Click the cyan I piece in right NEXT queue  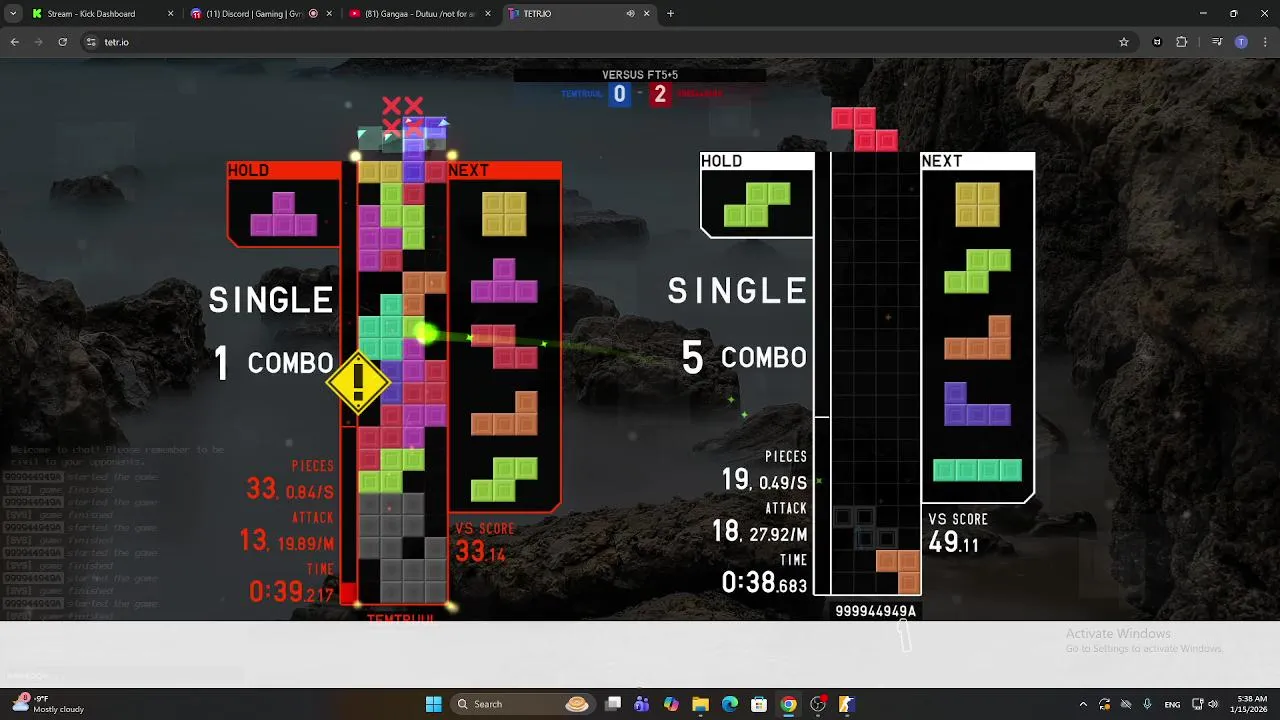[977, 470]
